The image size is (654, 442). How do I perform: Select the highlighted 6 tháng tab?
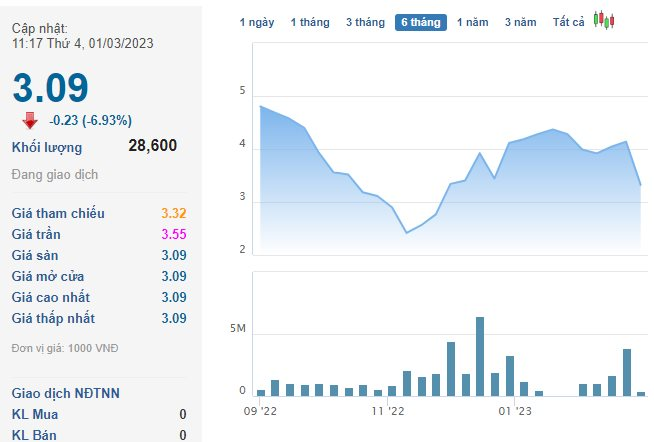point(421,22)
